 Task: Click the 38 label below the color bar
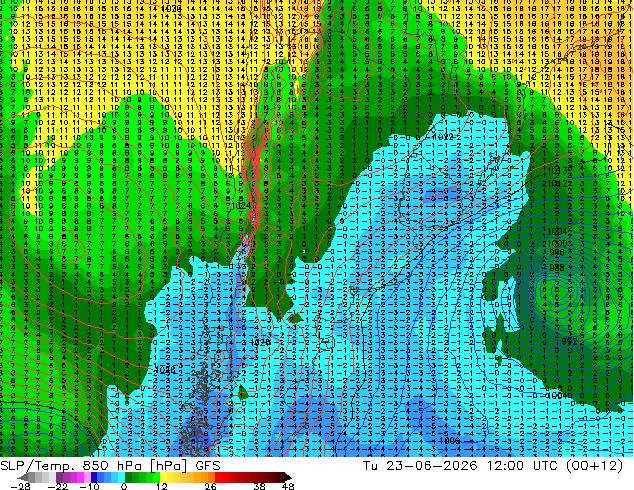[260, 486]
